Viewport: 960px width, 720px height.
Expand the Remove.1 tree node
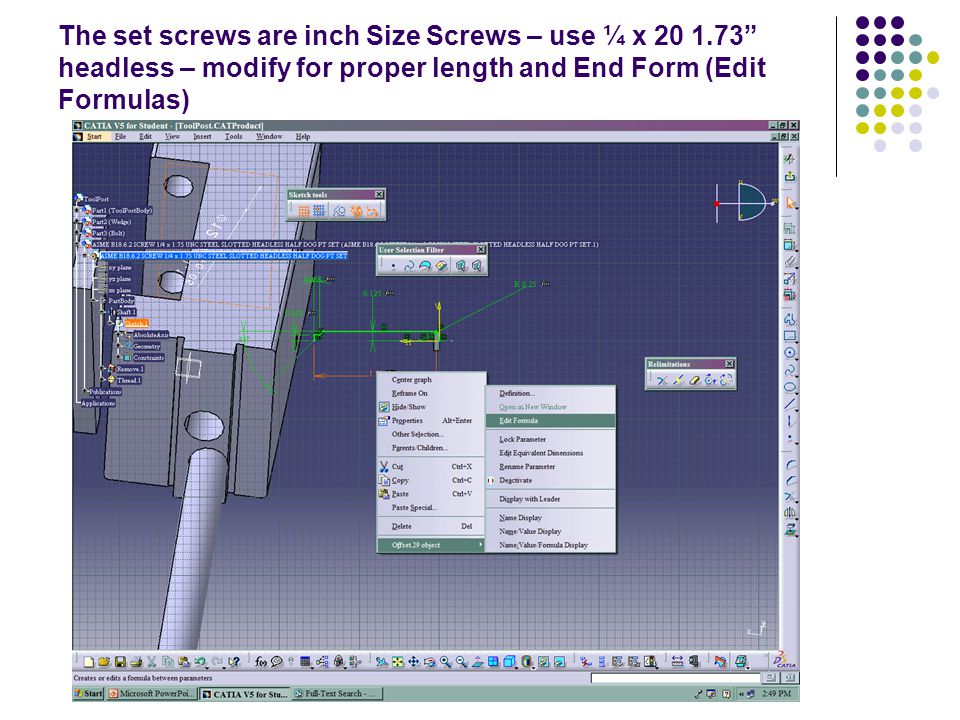[102, 369]
